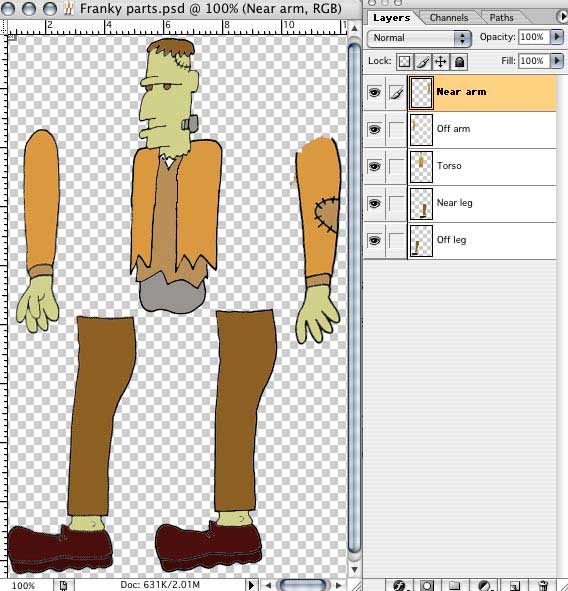Select the layer named Near arm

point(461,92)
